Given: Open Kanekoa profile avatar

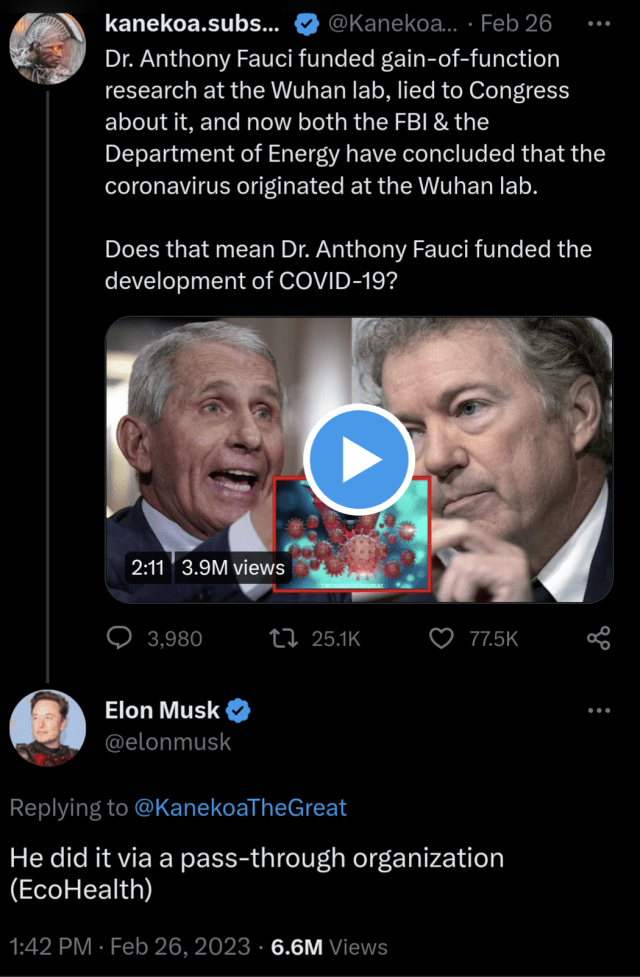Looking at the screenshot, I should tap(47, 48).
